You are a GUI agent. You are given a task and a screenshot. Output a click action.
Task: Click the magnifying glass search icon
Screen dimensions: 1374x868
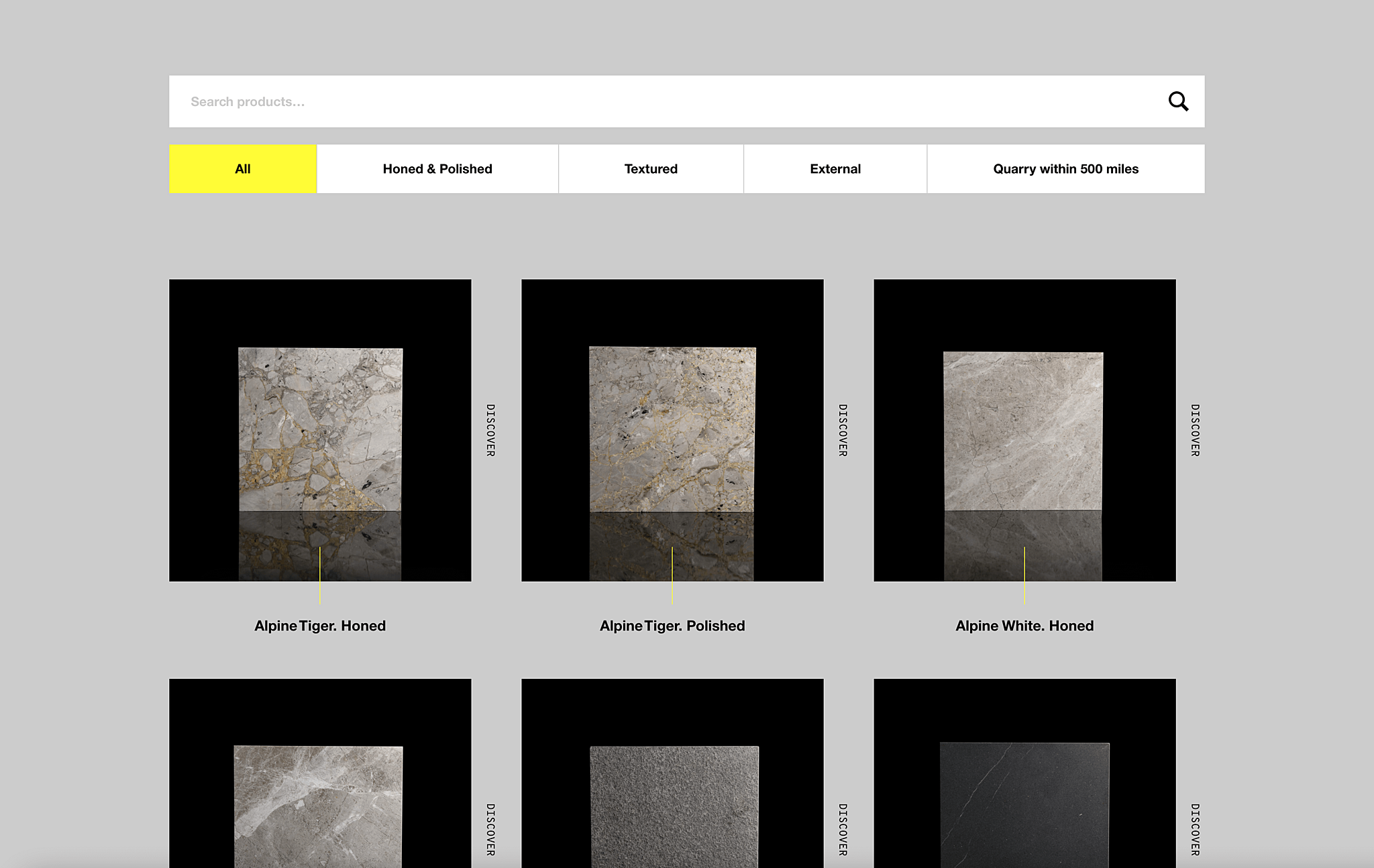1178,101
